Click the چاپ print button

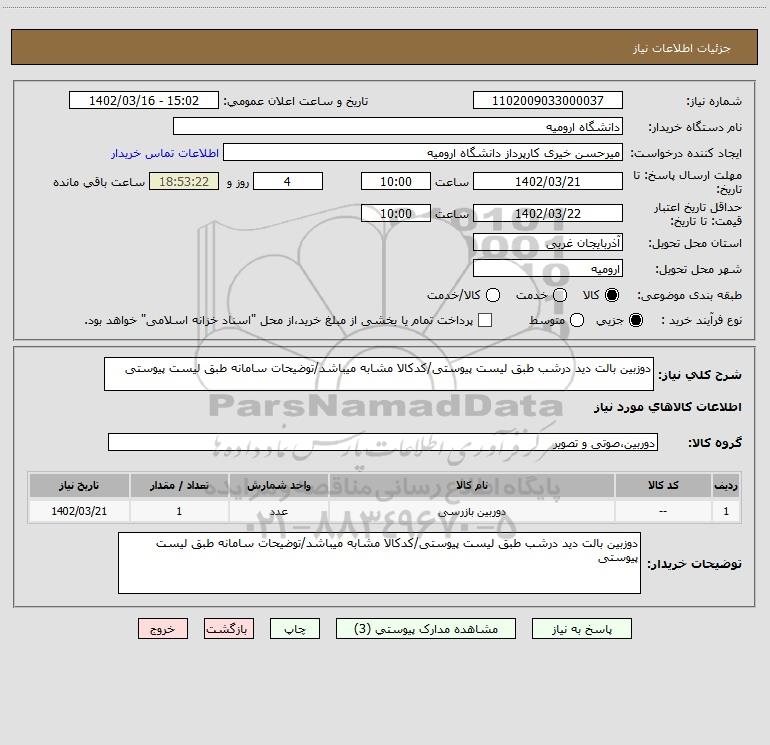tap(295, 629)
